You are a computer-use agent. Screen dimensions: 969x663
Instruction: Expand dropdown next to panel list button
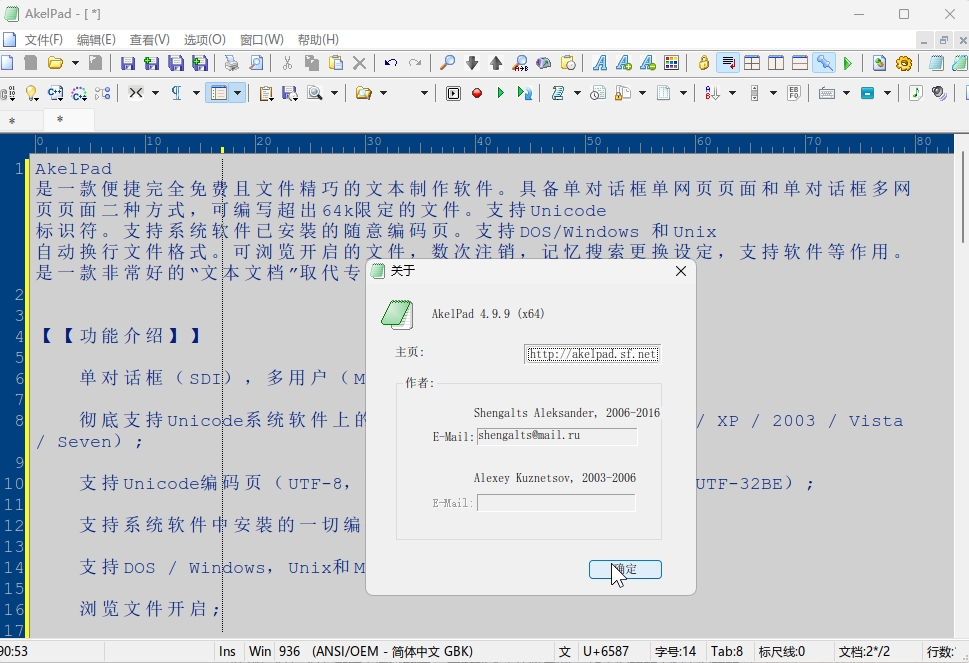click(x=238, y=93)
